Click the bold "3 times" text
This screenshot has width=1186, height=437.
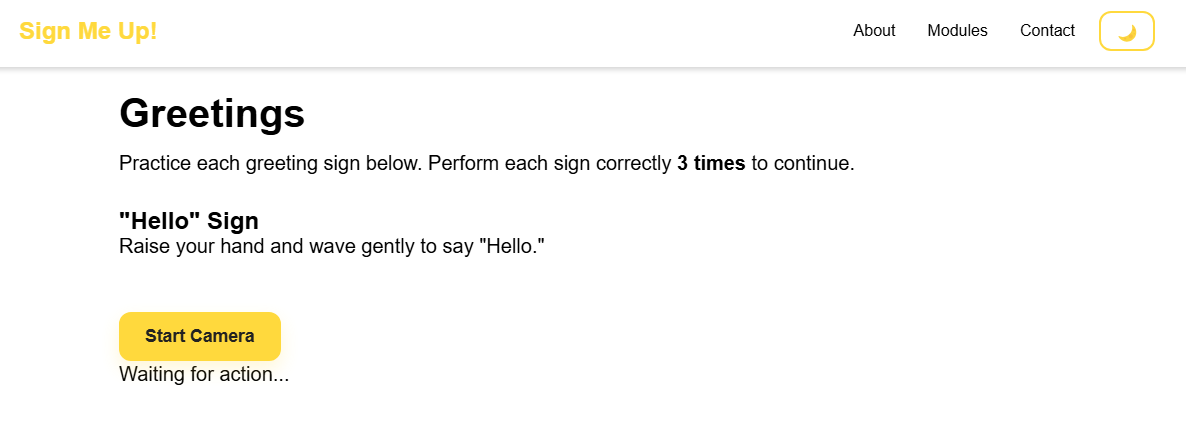tap(711, 163)
